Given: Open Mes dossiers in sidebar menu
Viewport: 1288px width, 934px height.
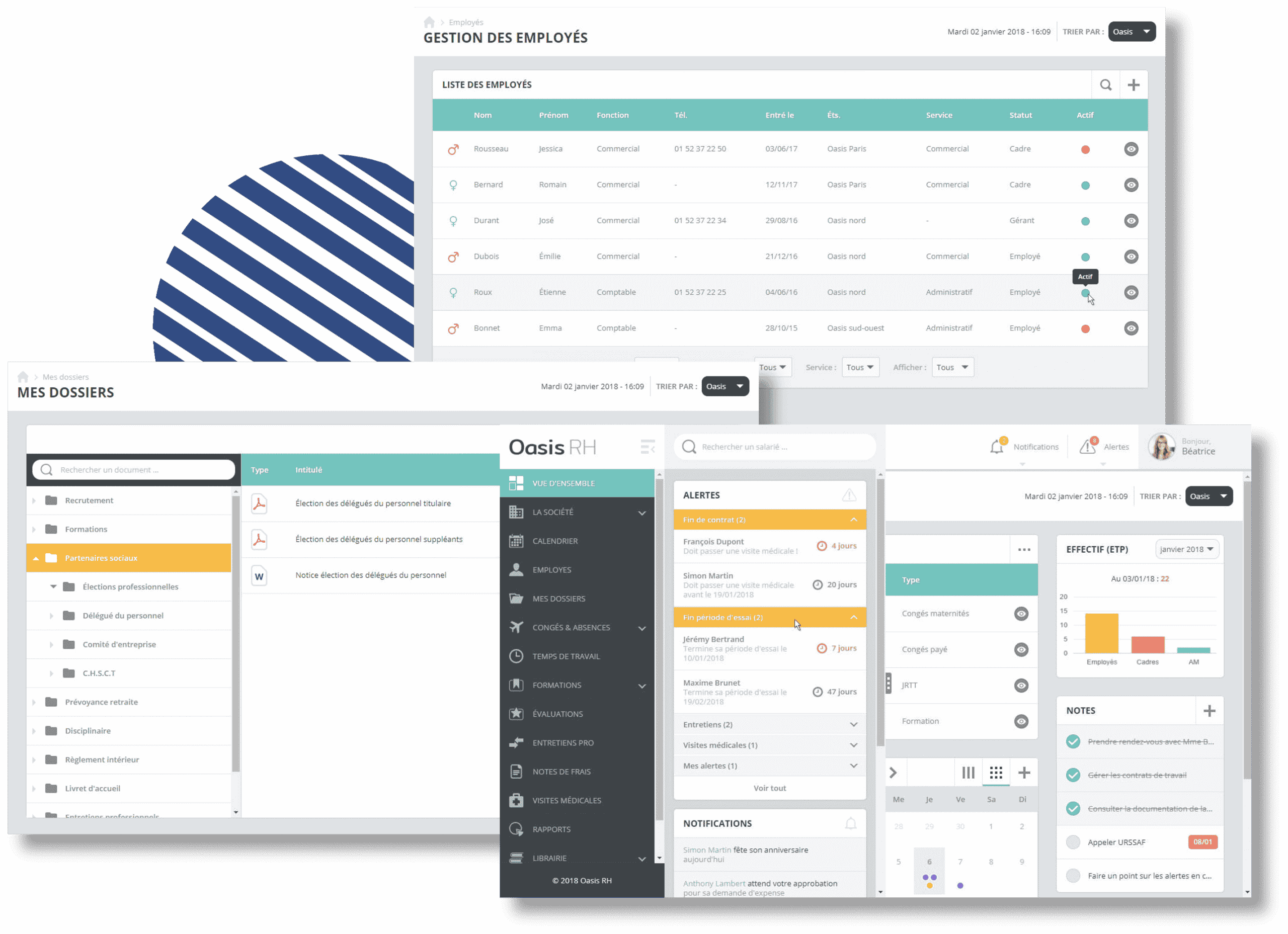Looking at the screenshot, I should pyautogui.click(x=577, y=599).
